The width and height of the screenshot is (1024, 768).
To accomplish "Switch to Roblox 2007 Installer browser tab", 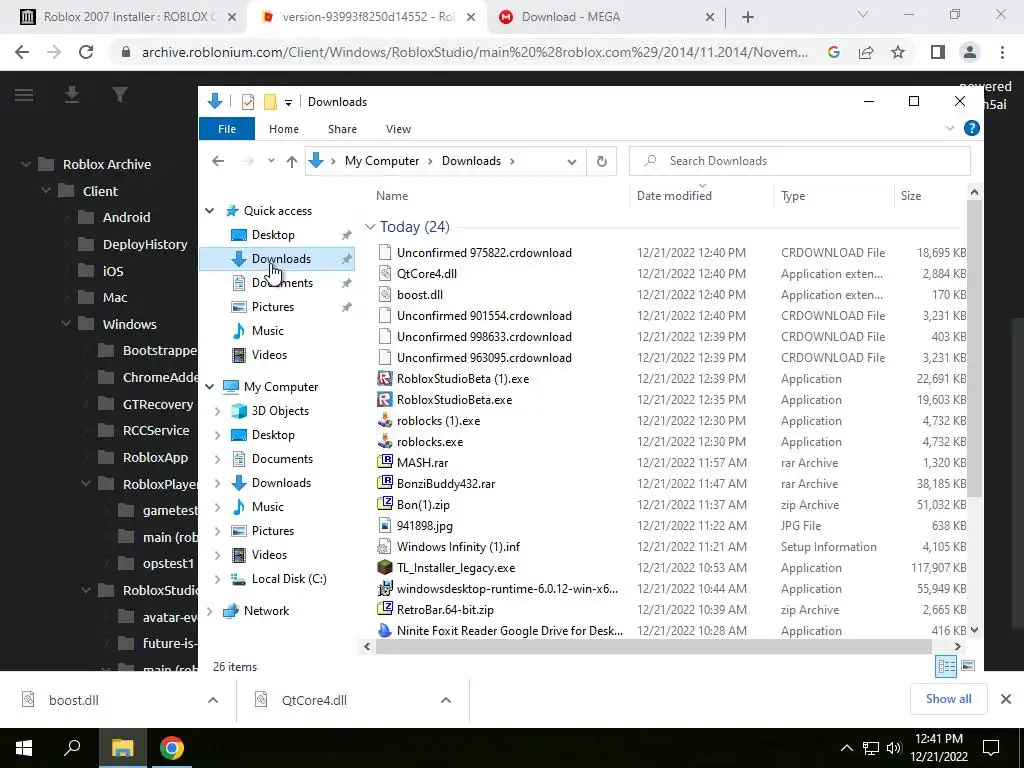I will click(127, 17).
